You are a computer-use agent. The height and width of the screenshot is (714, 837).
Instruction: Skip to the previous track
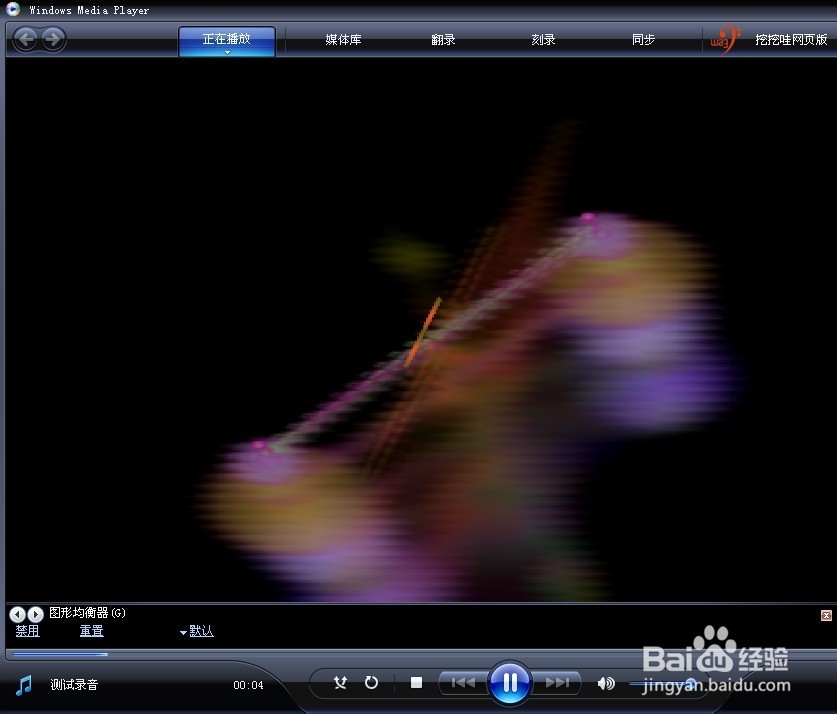click(x=463, y=683)
